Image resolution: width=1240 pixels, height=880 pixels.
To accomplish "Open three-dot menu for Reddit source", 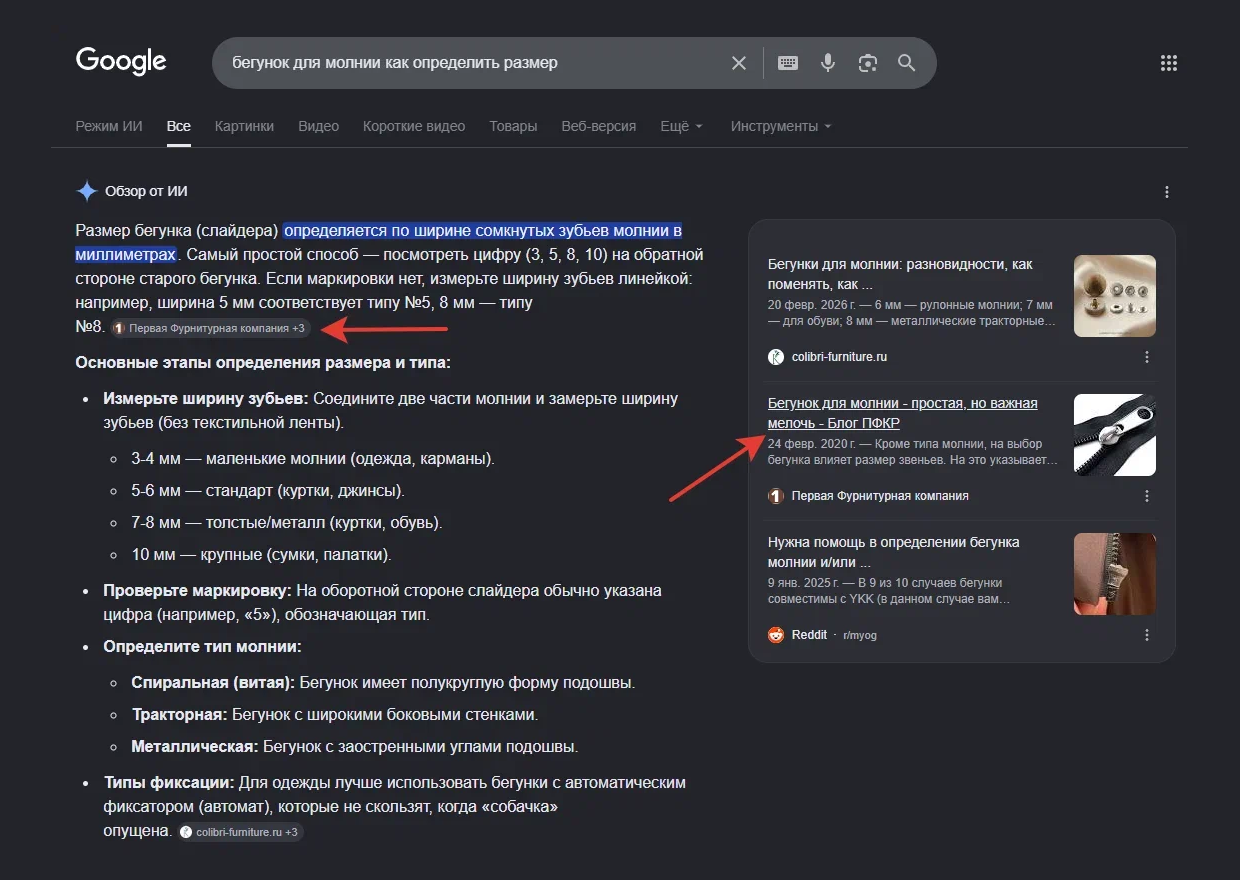I will coord(1147,635).
